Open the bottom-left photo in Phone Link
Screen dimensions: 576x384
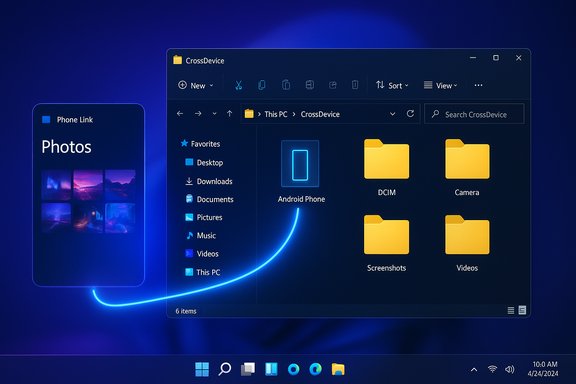56,218
